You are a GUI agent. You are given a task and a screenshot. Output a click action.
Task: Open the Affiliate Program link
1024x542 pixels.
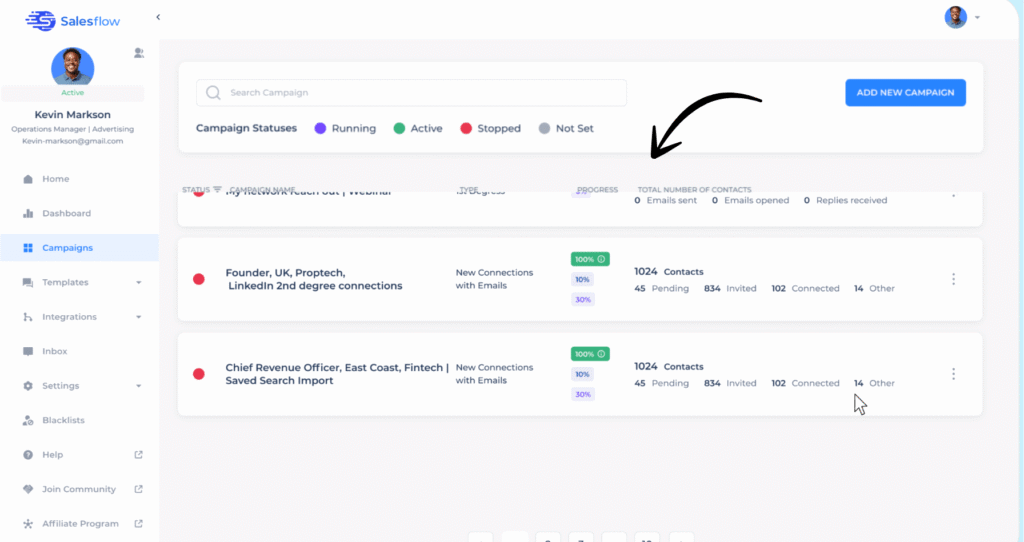coord(80,524)
